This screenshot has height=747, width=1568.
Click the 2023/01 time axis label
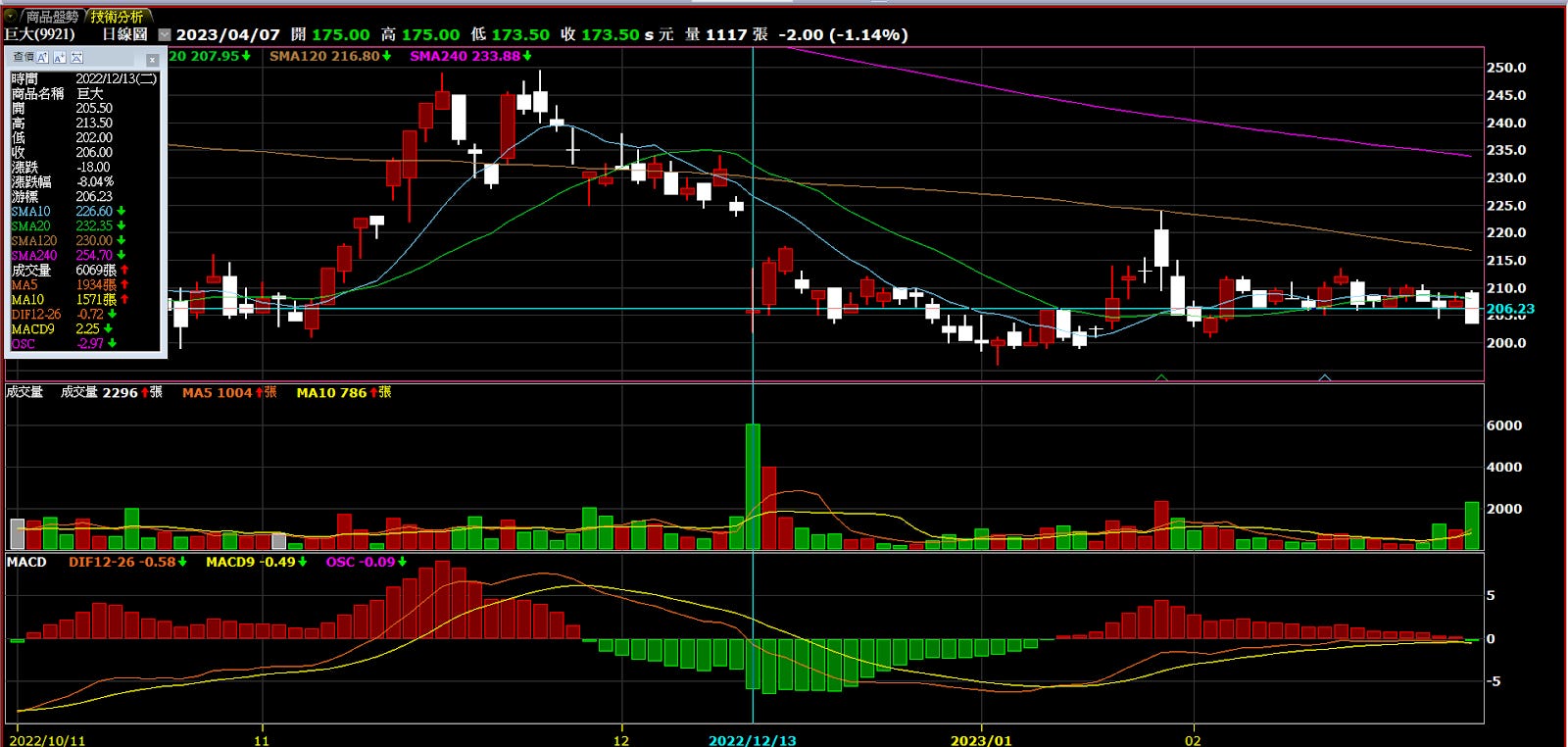tap(981, 740)
